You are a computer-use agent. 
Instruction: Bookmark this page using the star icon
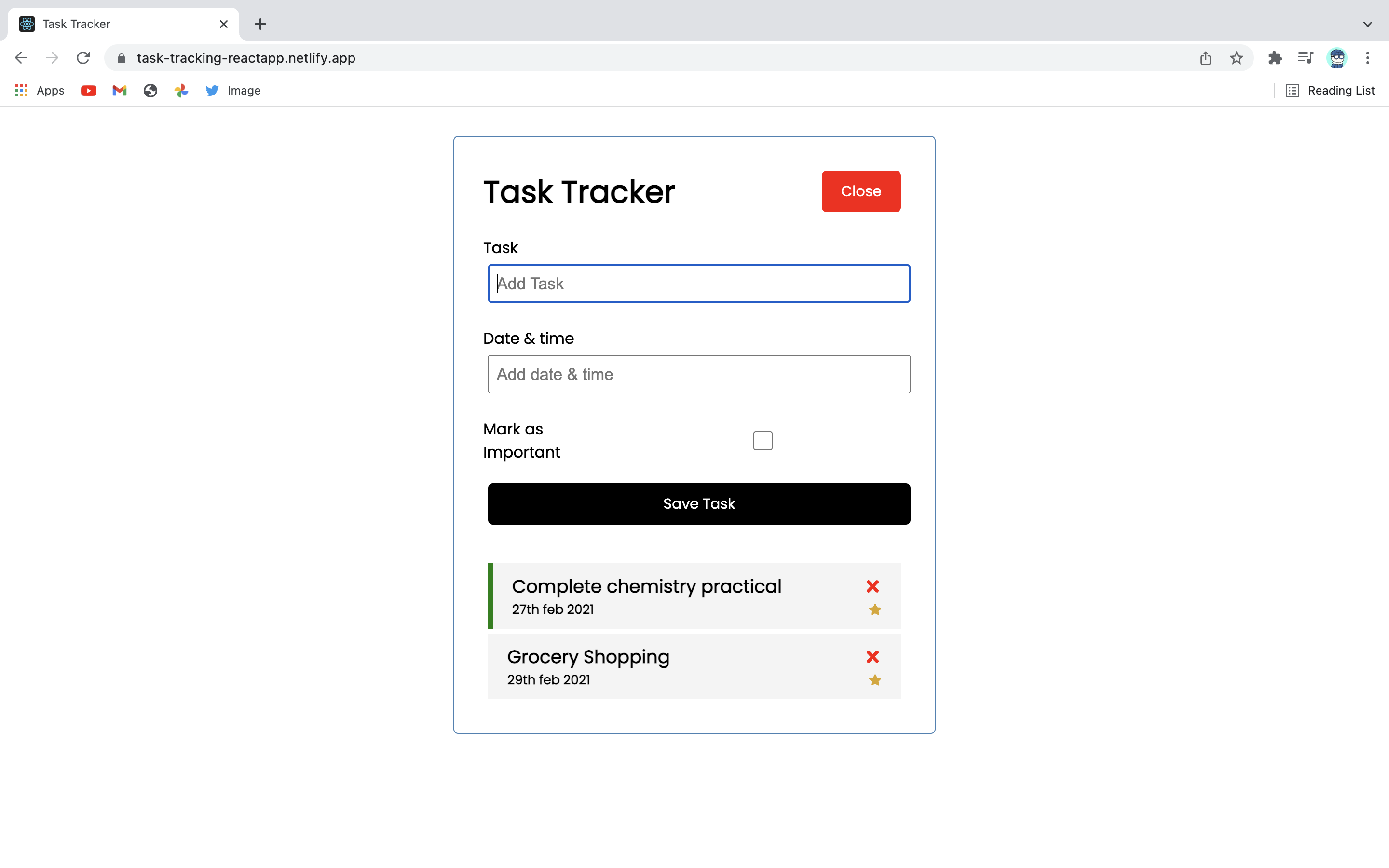[1236, 57]
